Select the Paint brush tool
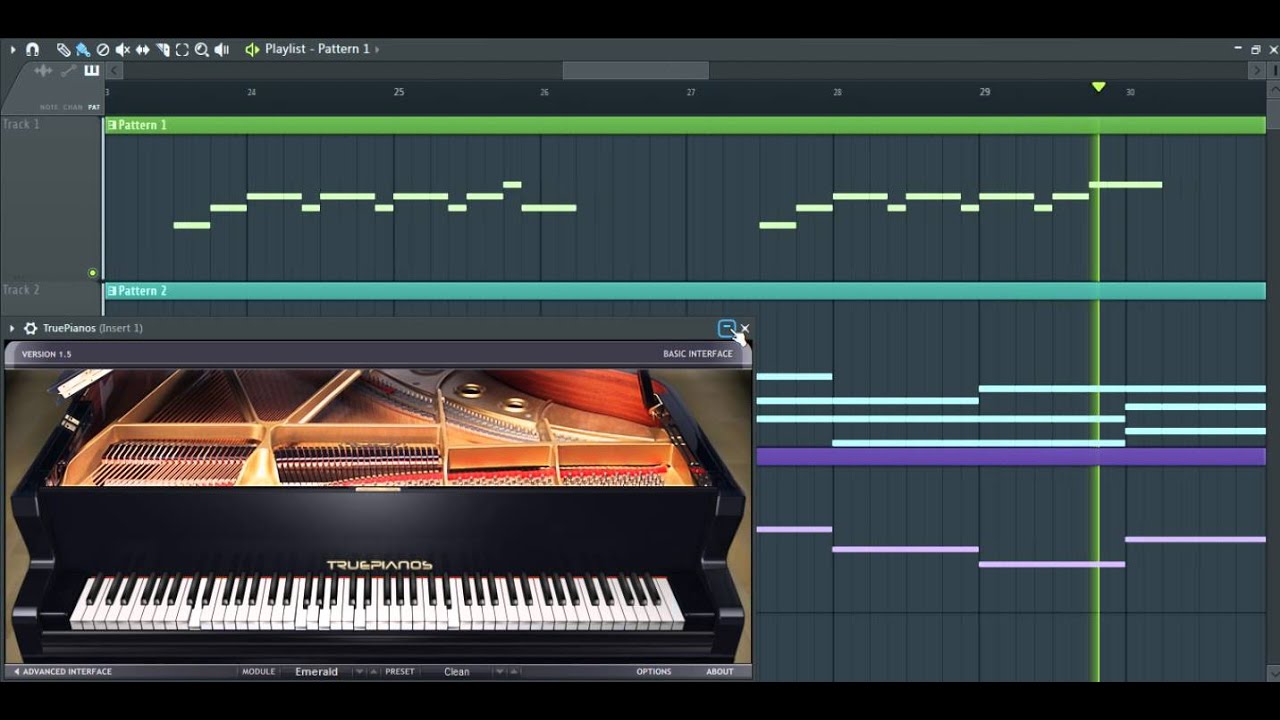Screen dimensions: 1280x720 pyautogui.click(x=83, y=49)
